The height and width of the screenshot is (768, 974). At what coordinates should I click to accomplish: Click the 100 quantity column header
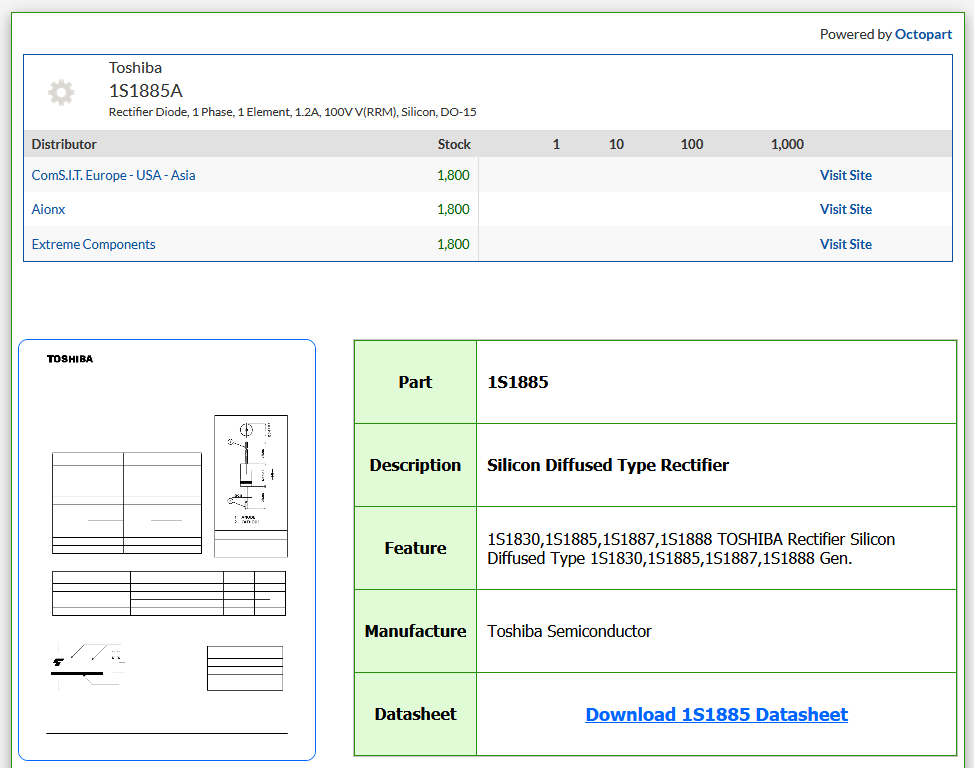[x=692, y=144]
